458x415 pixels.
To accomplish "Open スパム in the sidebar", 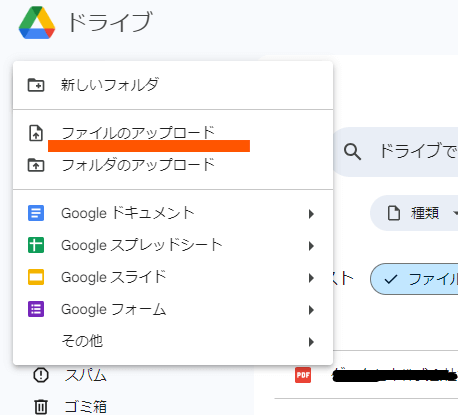I will click(x=85, y=375).
